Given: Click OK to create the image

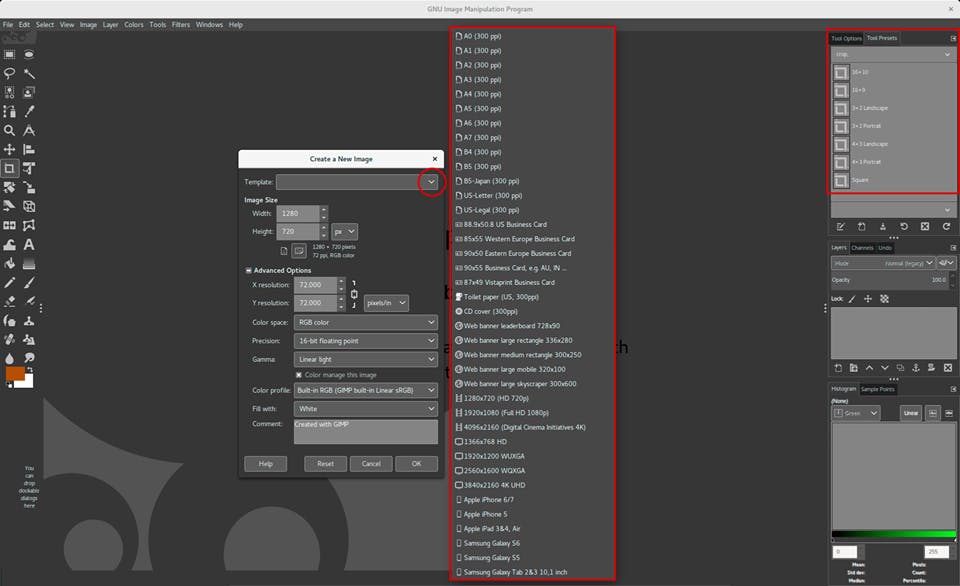Looking at the screenshot, I should [416, 463].
